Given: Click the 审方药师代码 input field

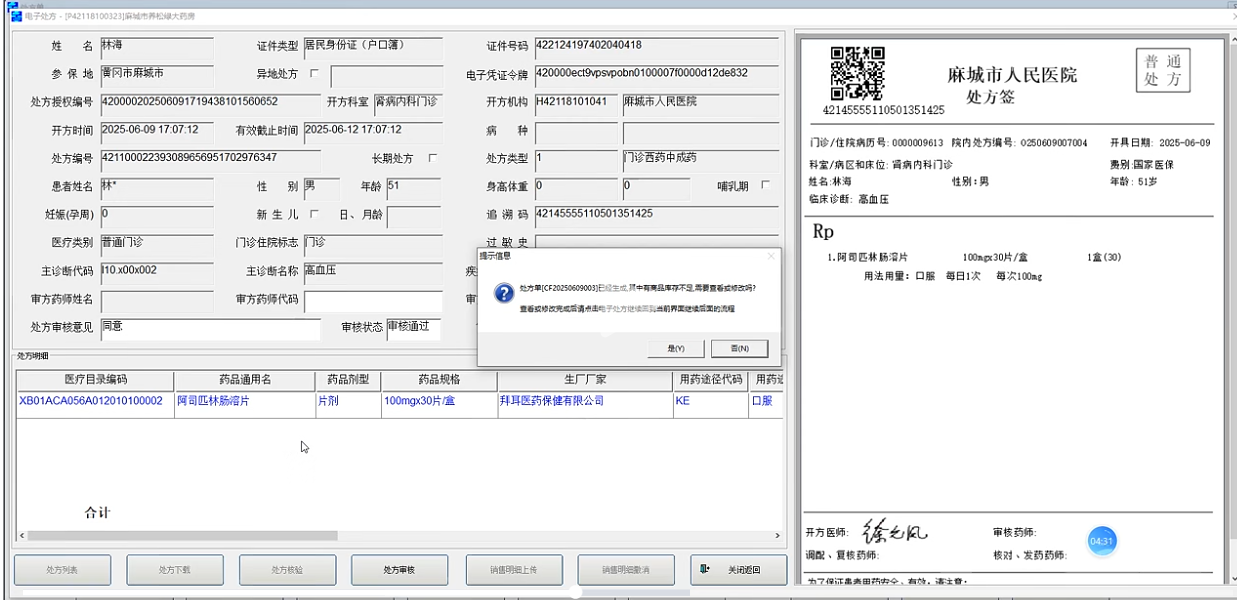Looking at the screenshot, I should tap(373, 301).
